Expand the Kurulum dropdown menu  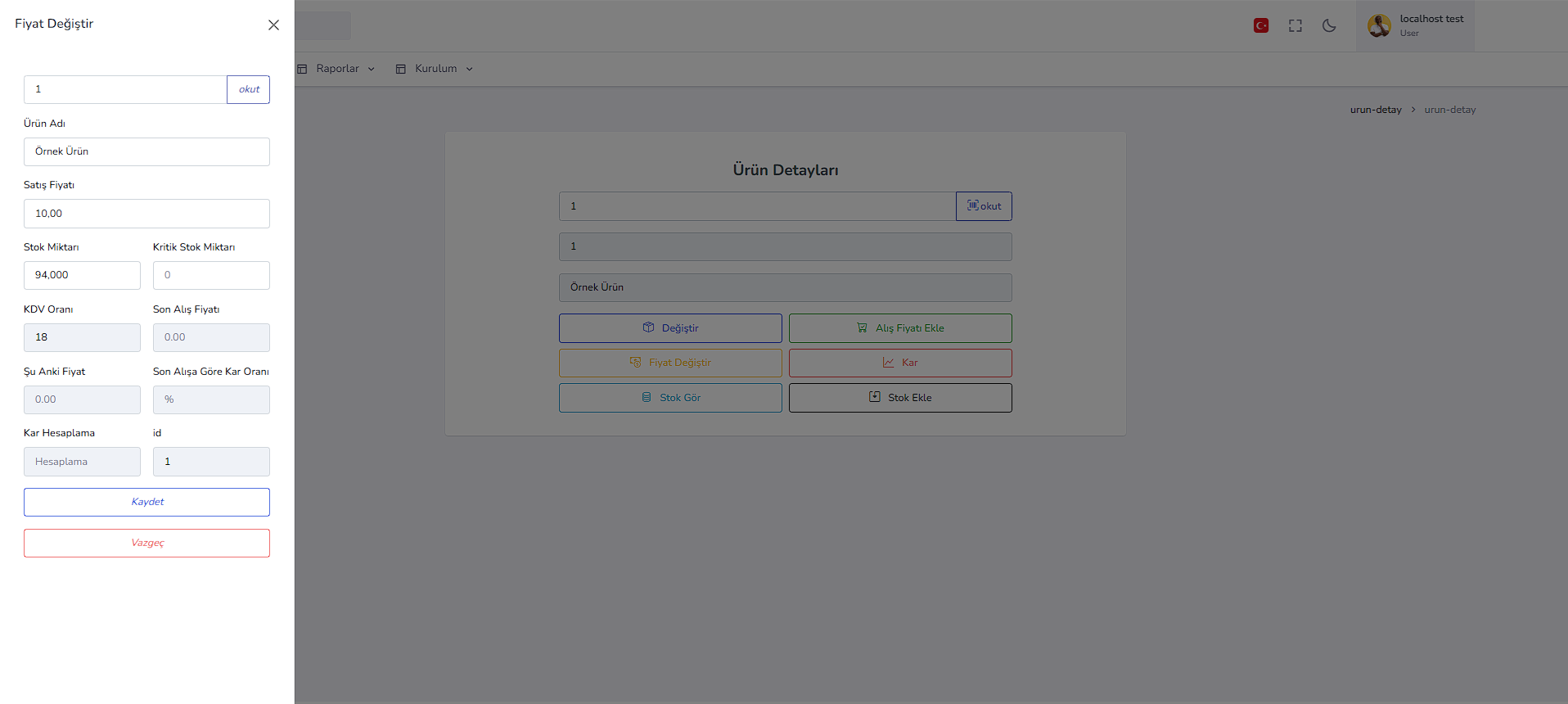point(435,69)
